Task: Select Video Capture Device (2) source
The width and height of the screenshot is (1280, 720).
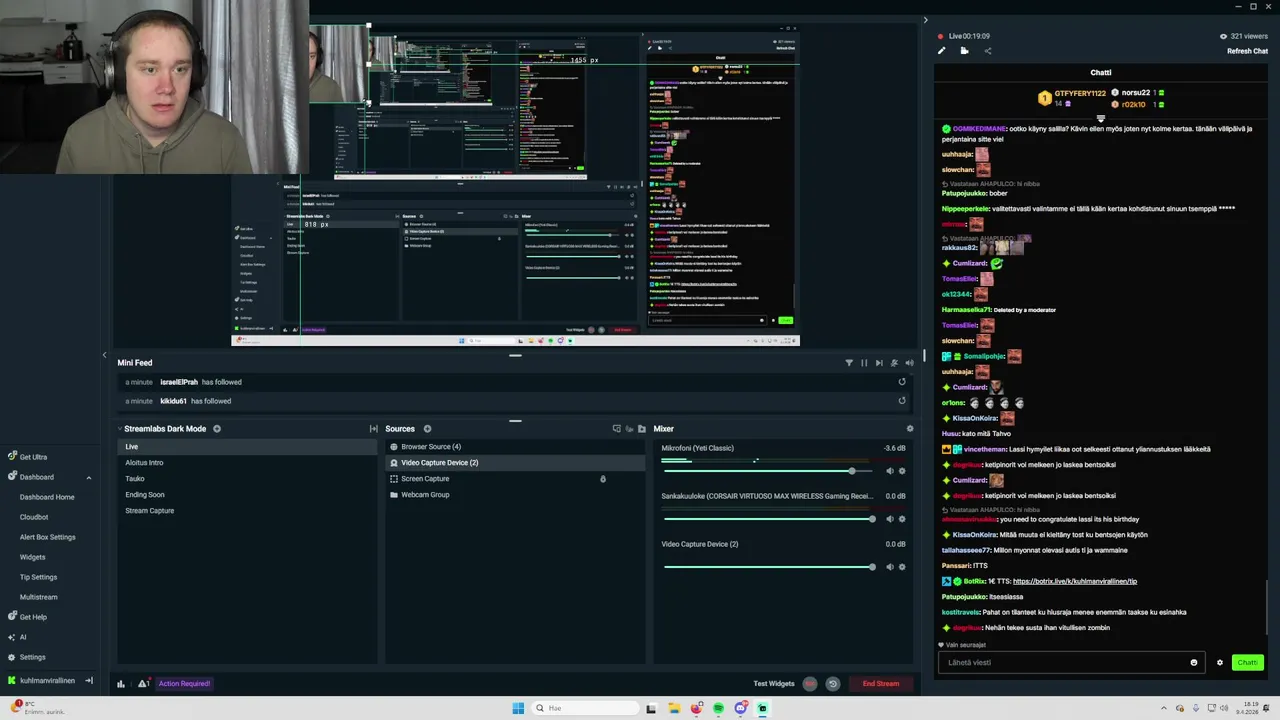Action: coord(515,463)
